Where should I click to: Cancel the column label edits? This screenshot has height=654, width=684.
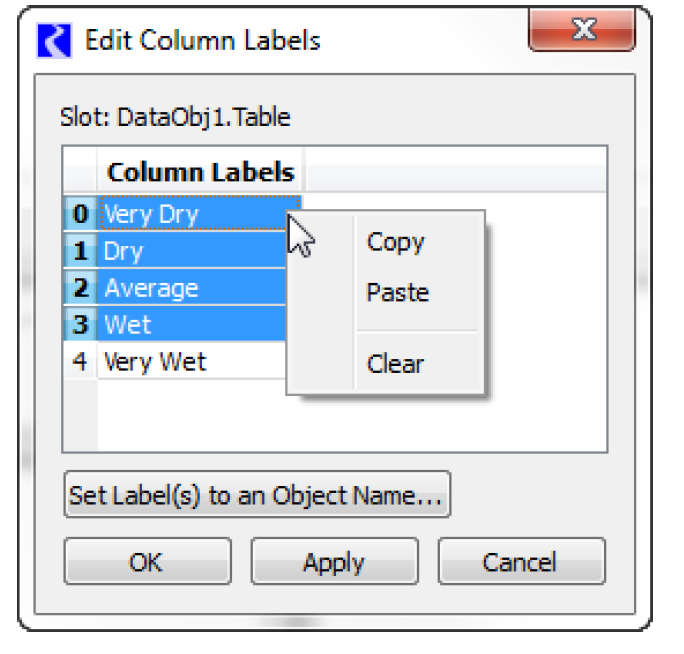pyautogui.click(x=520, y=562)
